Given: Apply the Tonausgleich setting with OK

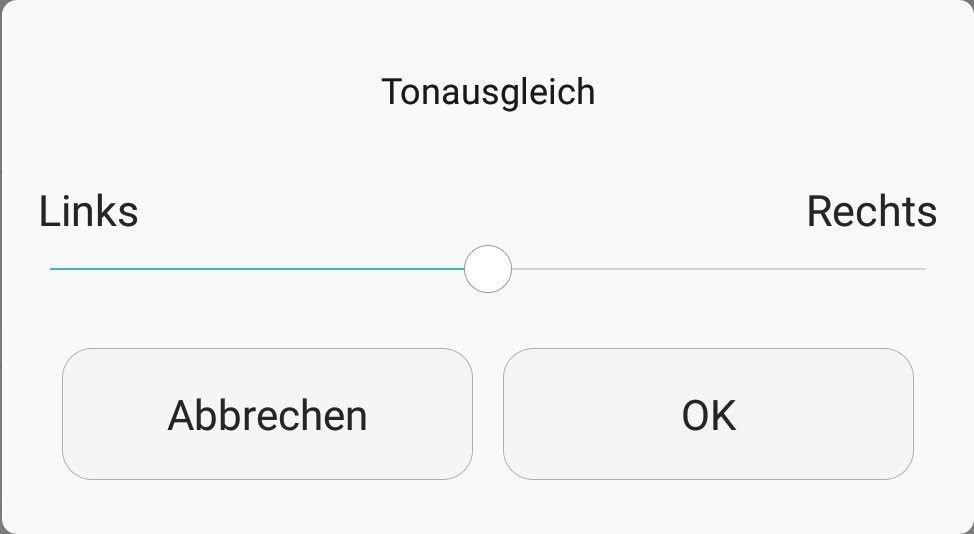Looking at the screenshot, I should 708,414.
